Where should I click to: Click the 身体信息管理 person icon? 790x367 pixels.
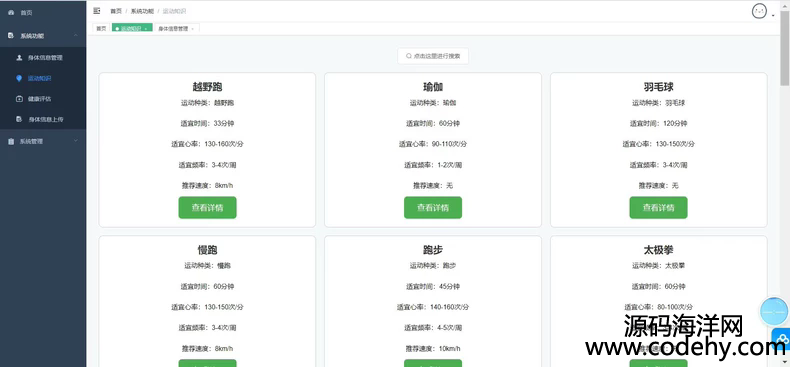tap(19, 57)
